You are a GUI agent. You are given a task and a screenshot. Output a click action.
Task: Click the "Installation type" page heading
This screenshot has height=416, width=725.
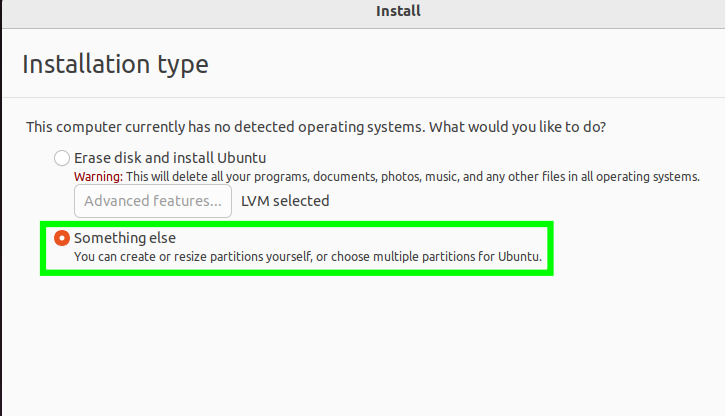point(115,65)
